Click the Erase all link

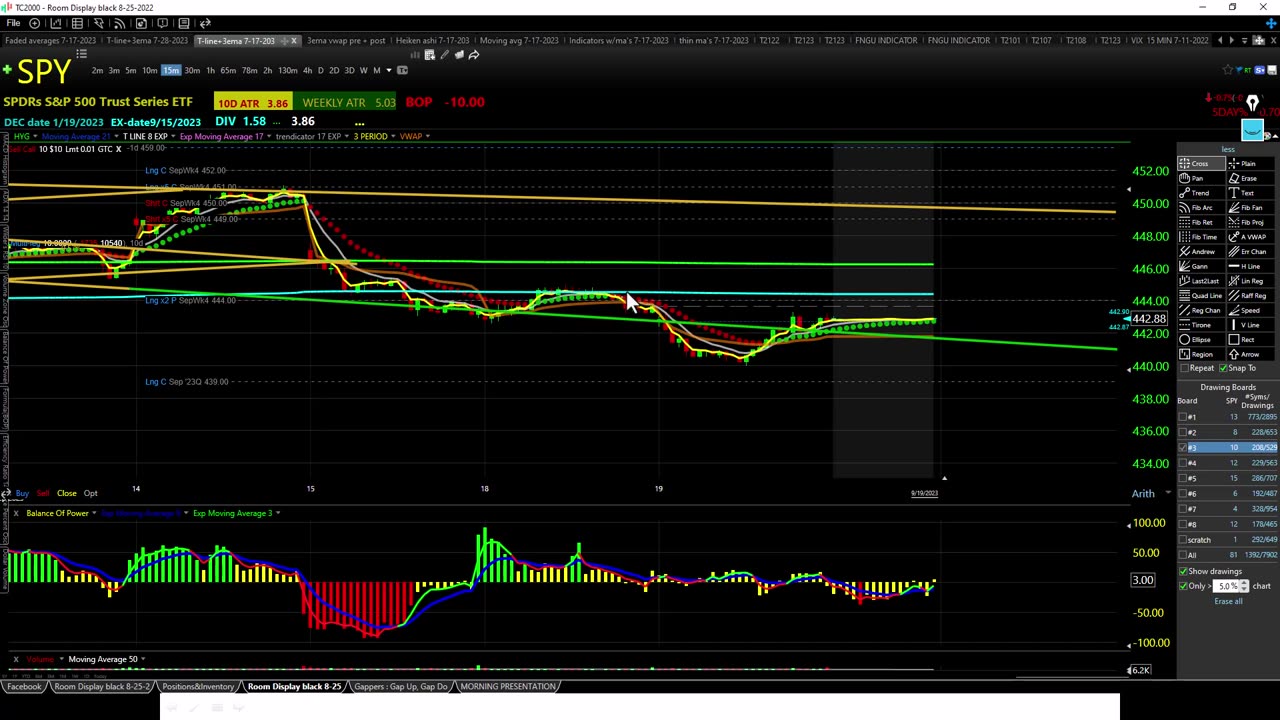click(1228, 601)
